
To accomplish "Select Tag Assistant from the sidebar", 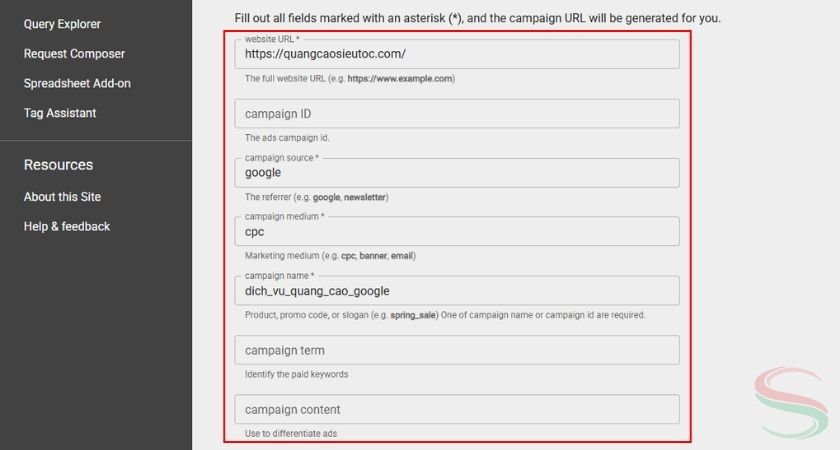I will point(60,113).
